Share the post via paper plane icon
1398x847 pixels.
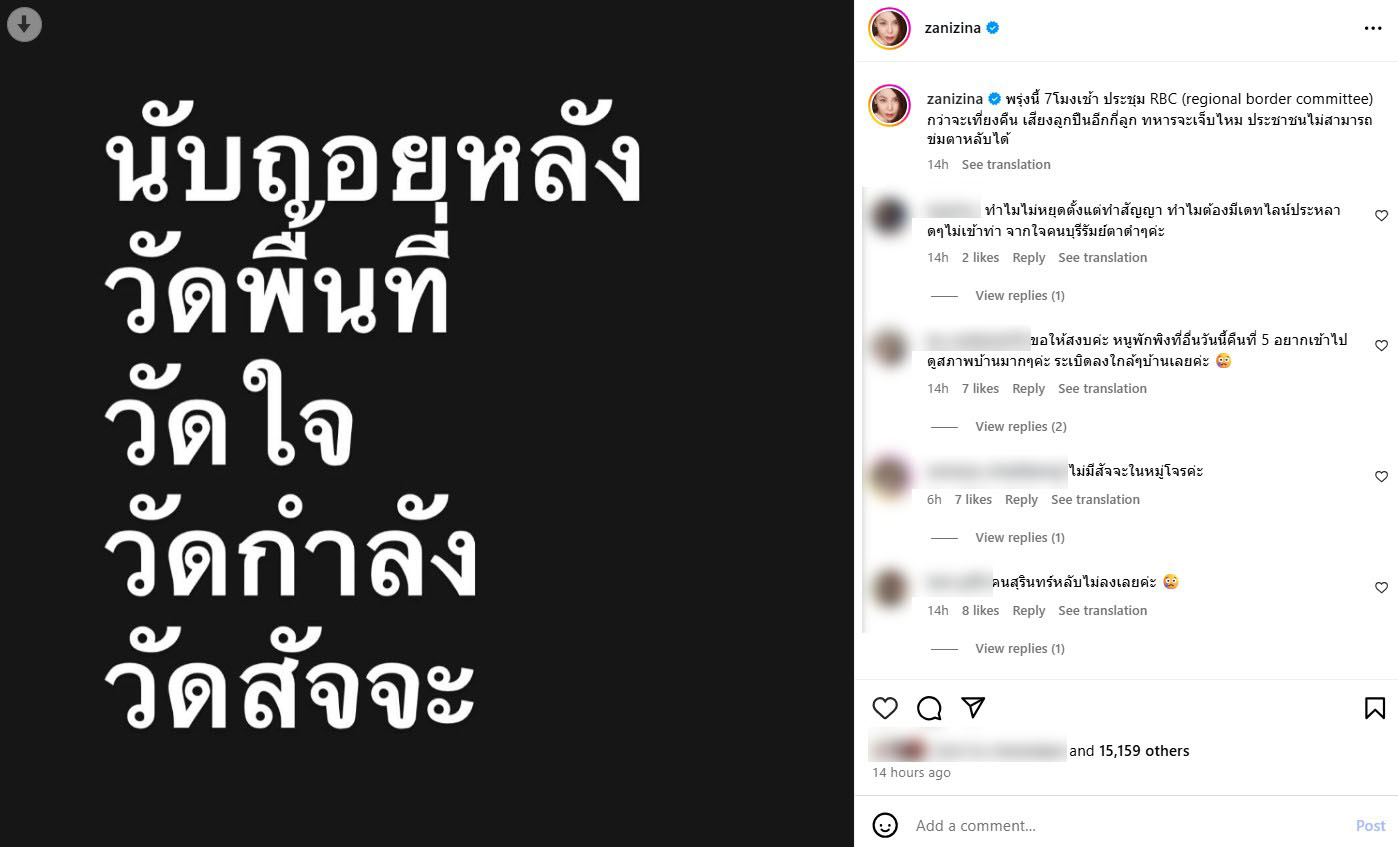click(973, 707)
